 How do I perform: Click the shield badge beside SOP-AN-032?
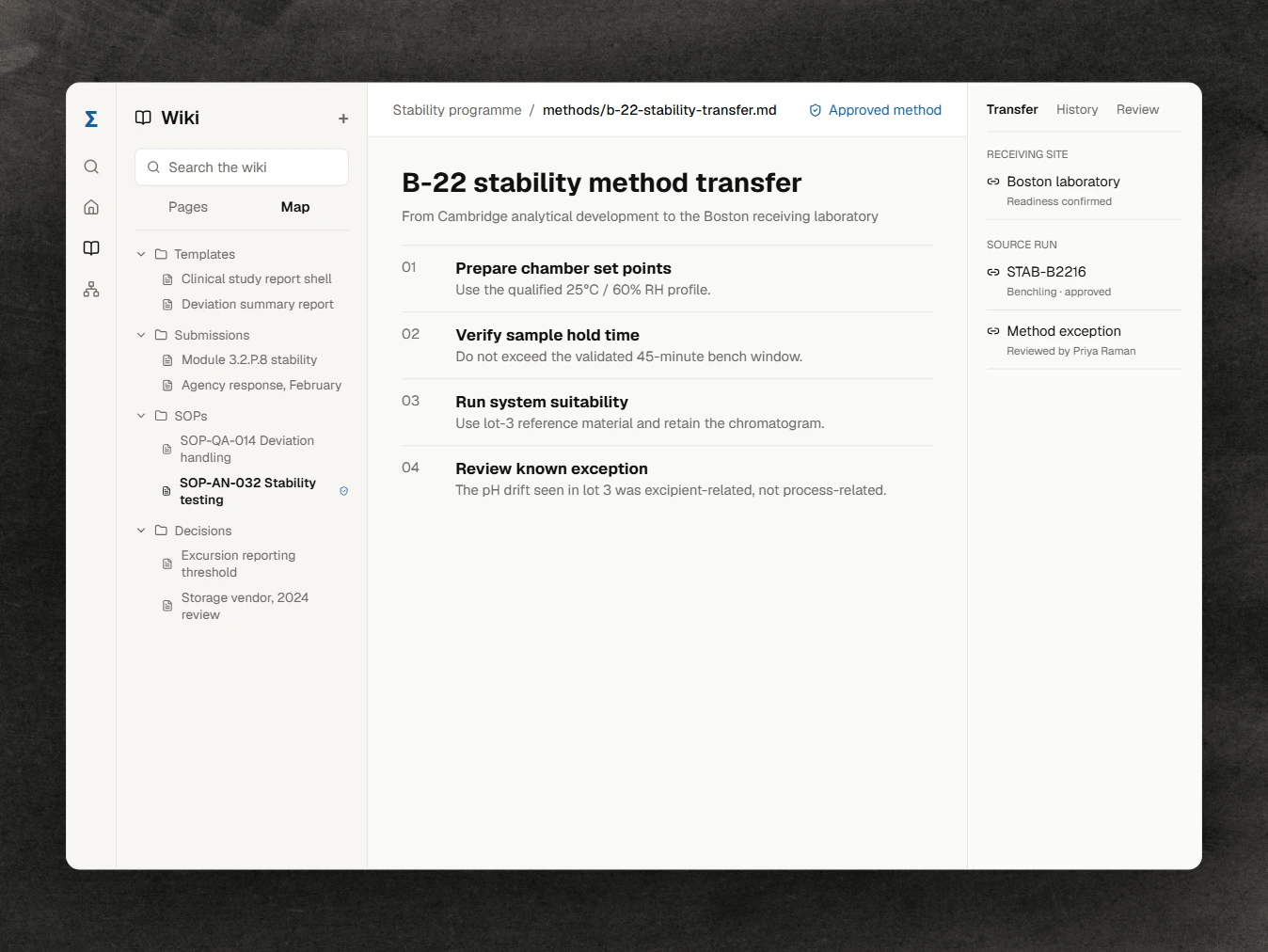(x=344, y=491)
